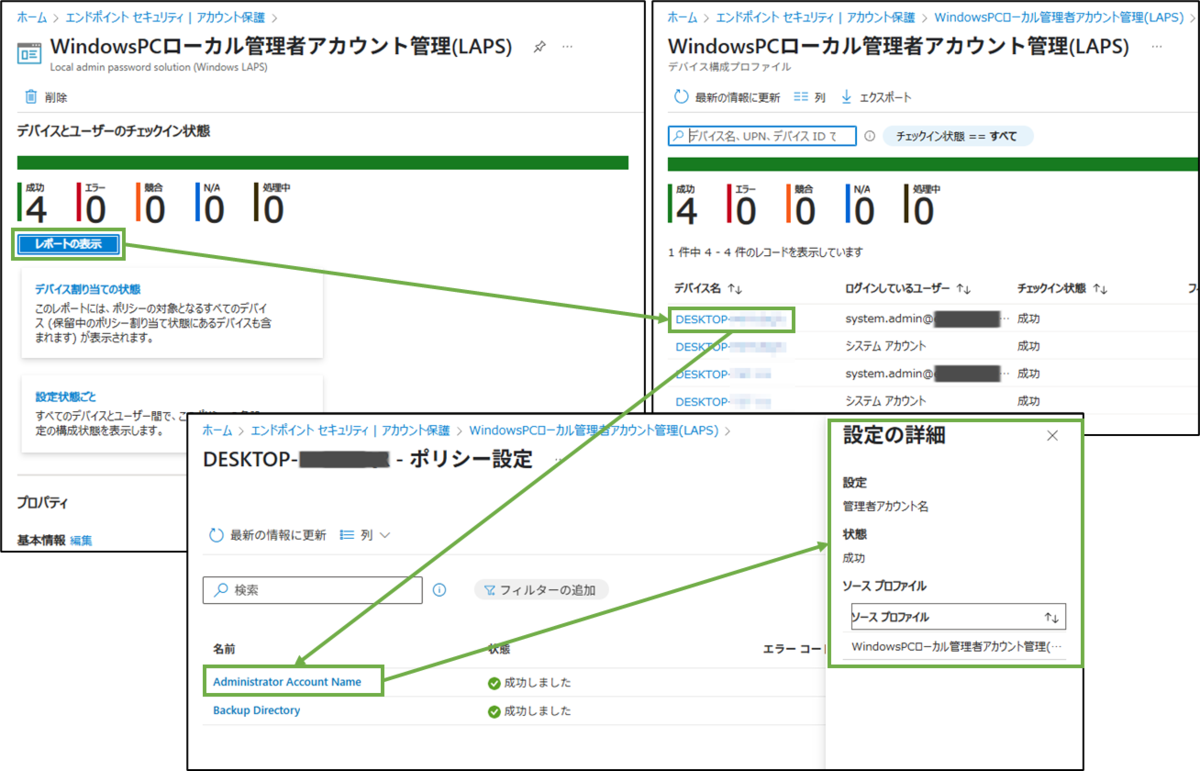Screen dimensions: 1200x771
Task: Expand 列 dropdown in policy settings window
Action: (365, 535)
